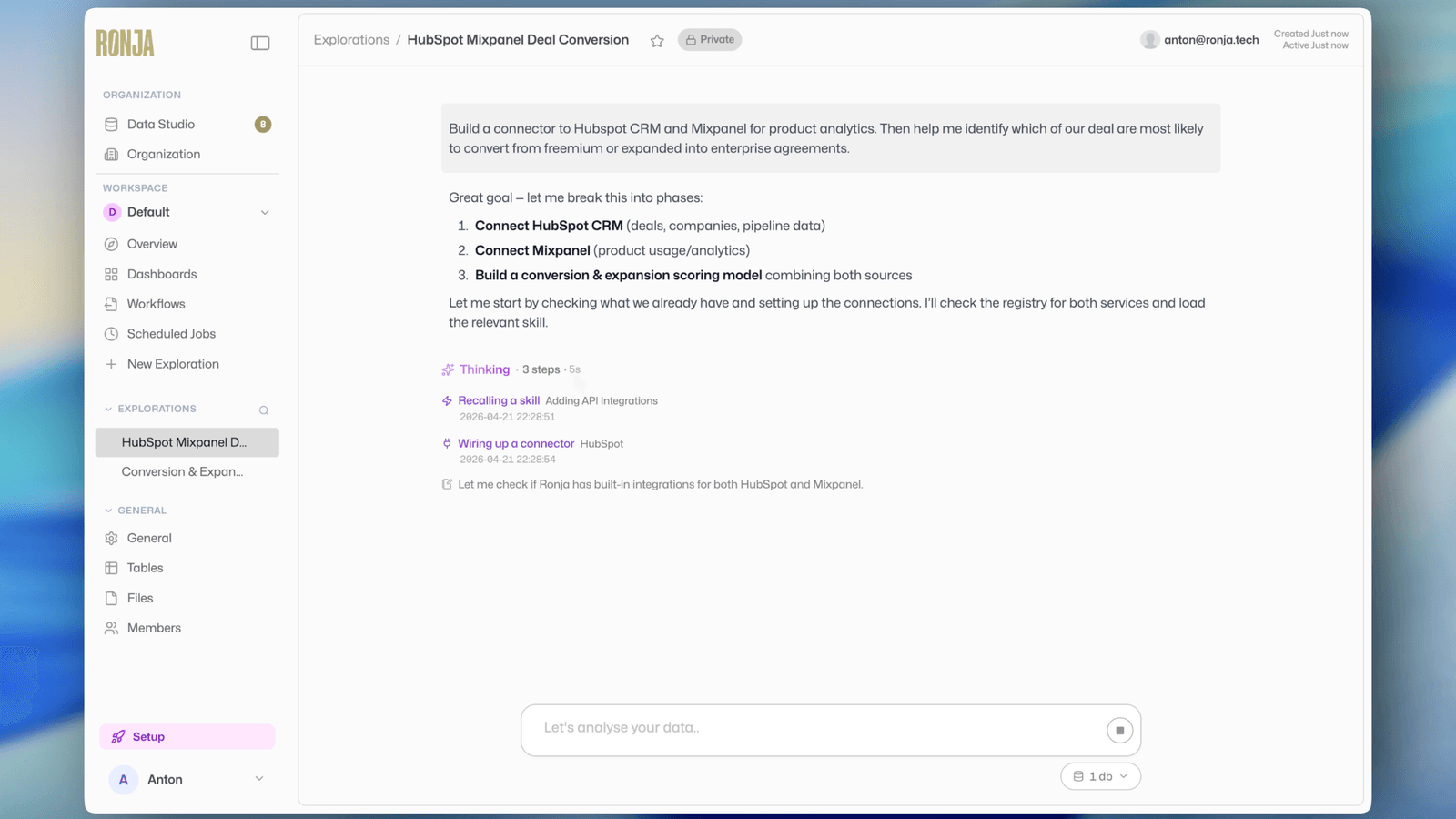This screenshot has height=819, width=1456.
Task: Click the timestamp 2026-04-21 22:28:54
Action: point(508,460)
